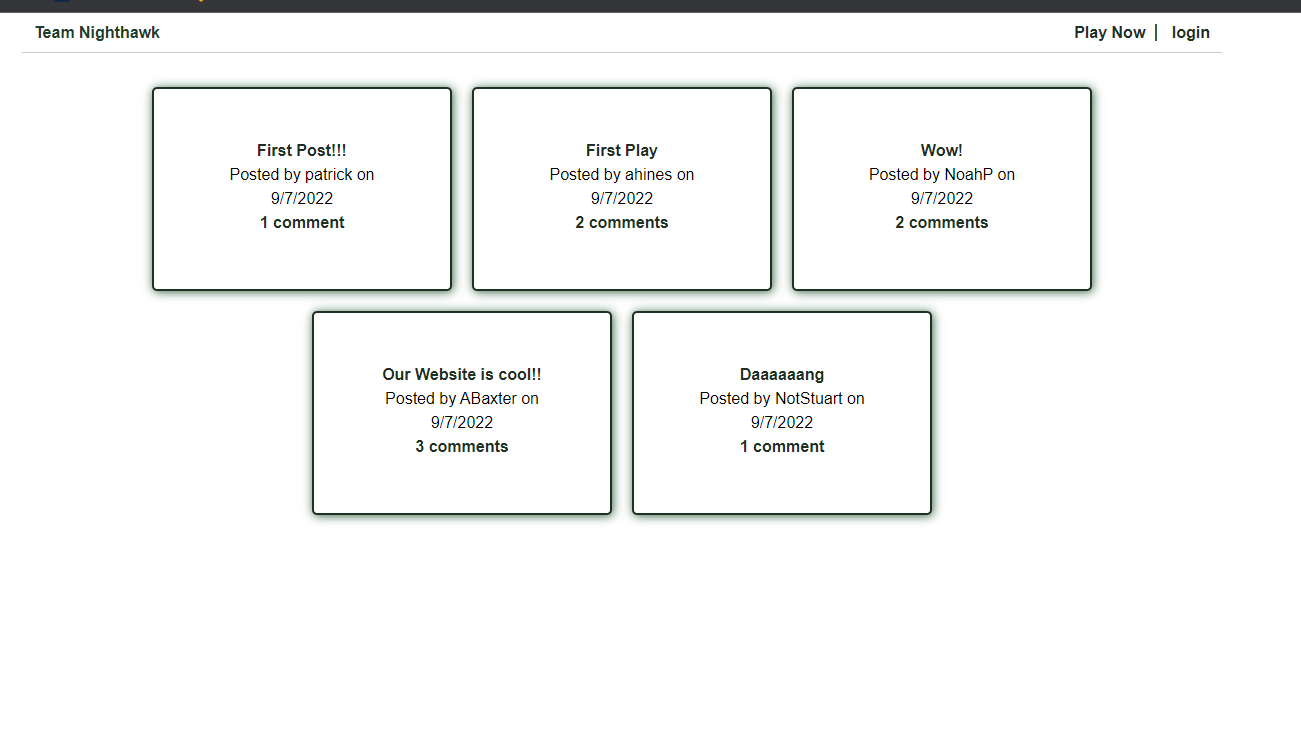Click the 9/7/2022 date in the Wow! card

point(941,198)
